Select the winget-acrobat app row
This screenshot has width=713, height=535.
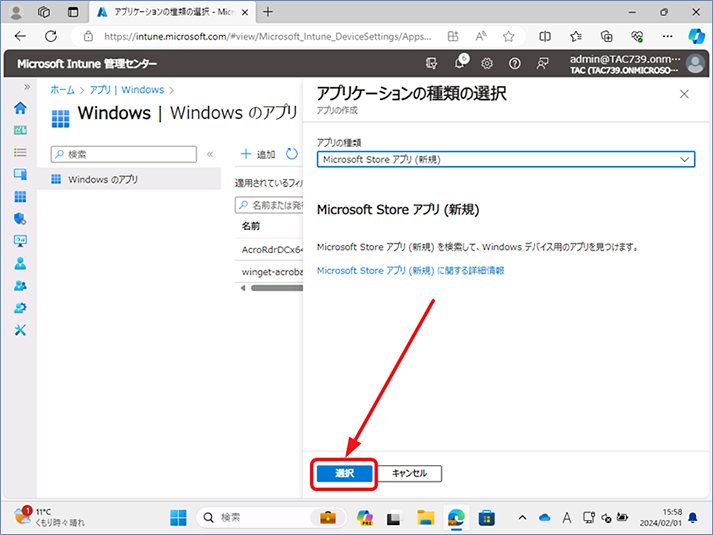(269, 272)
